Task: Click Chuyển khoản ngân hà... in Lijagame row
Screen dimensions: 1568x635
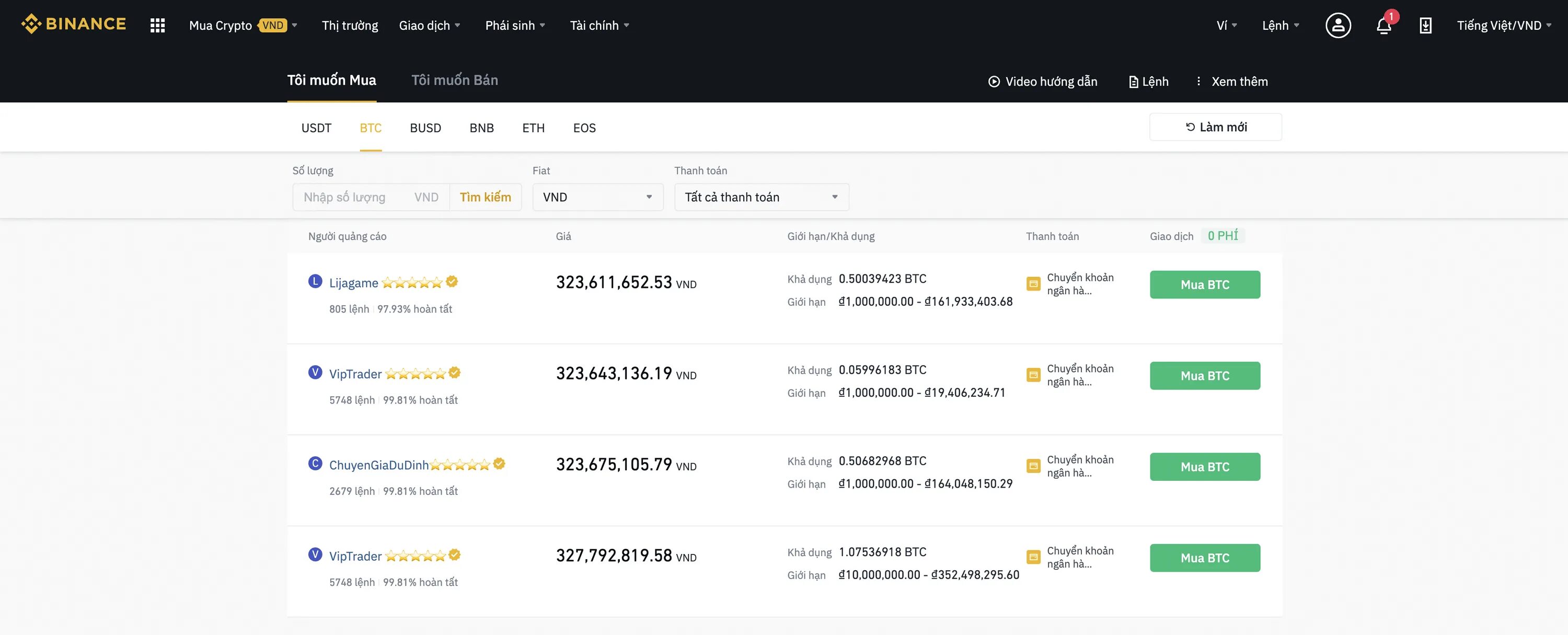Action: (1080, 284)
